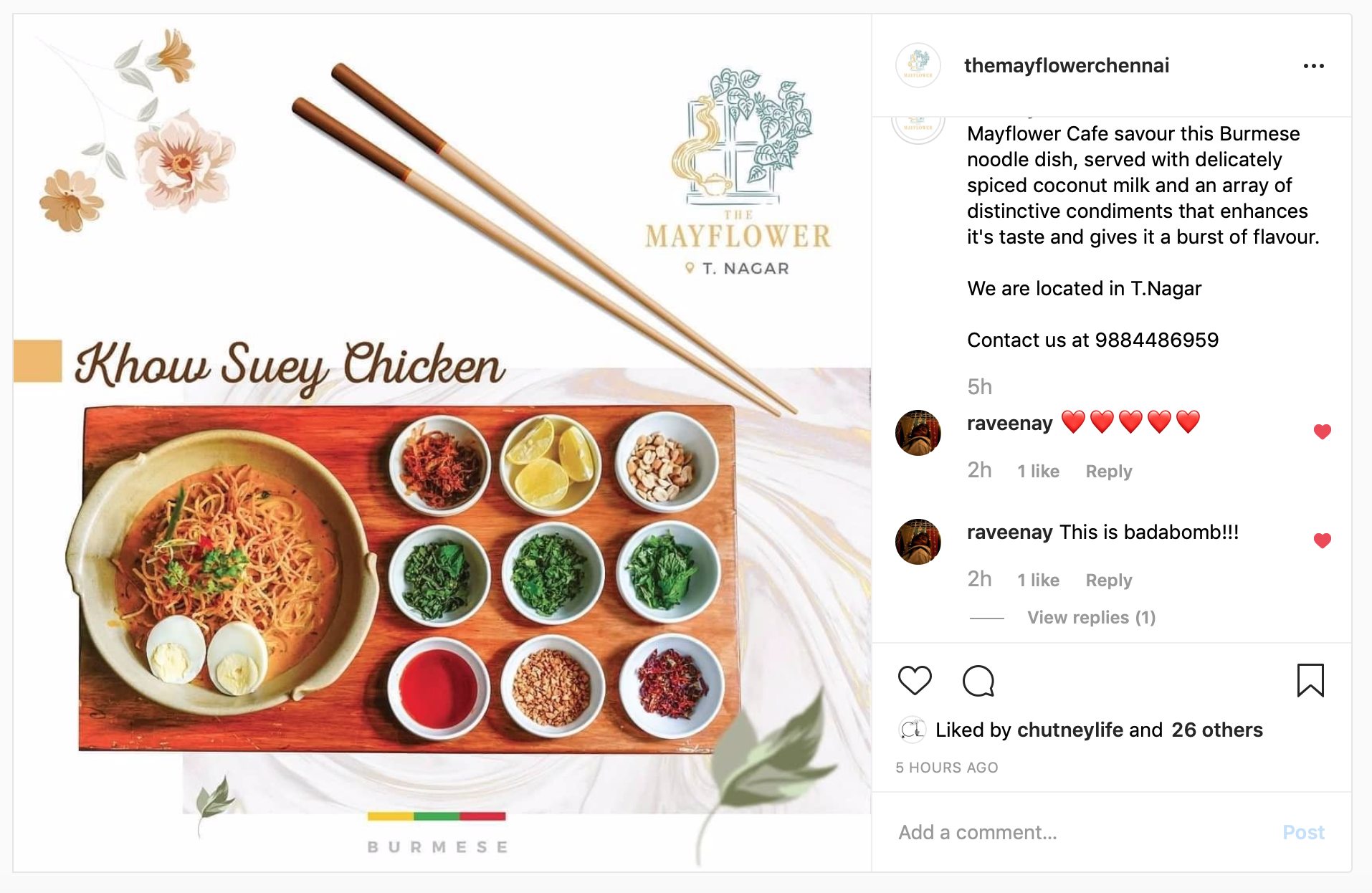The width and height of the screenshot is (1372, 893).
Task: View the 26 others who liked
Action: pyautogui.click(x=1217, y=730)
